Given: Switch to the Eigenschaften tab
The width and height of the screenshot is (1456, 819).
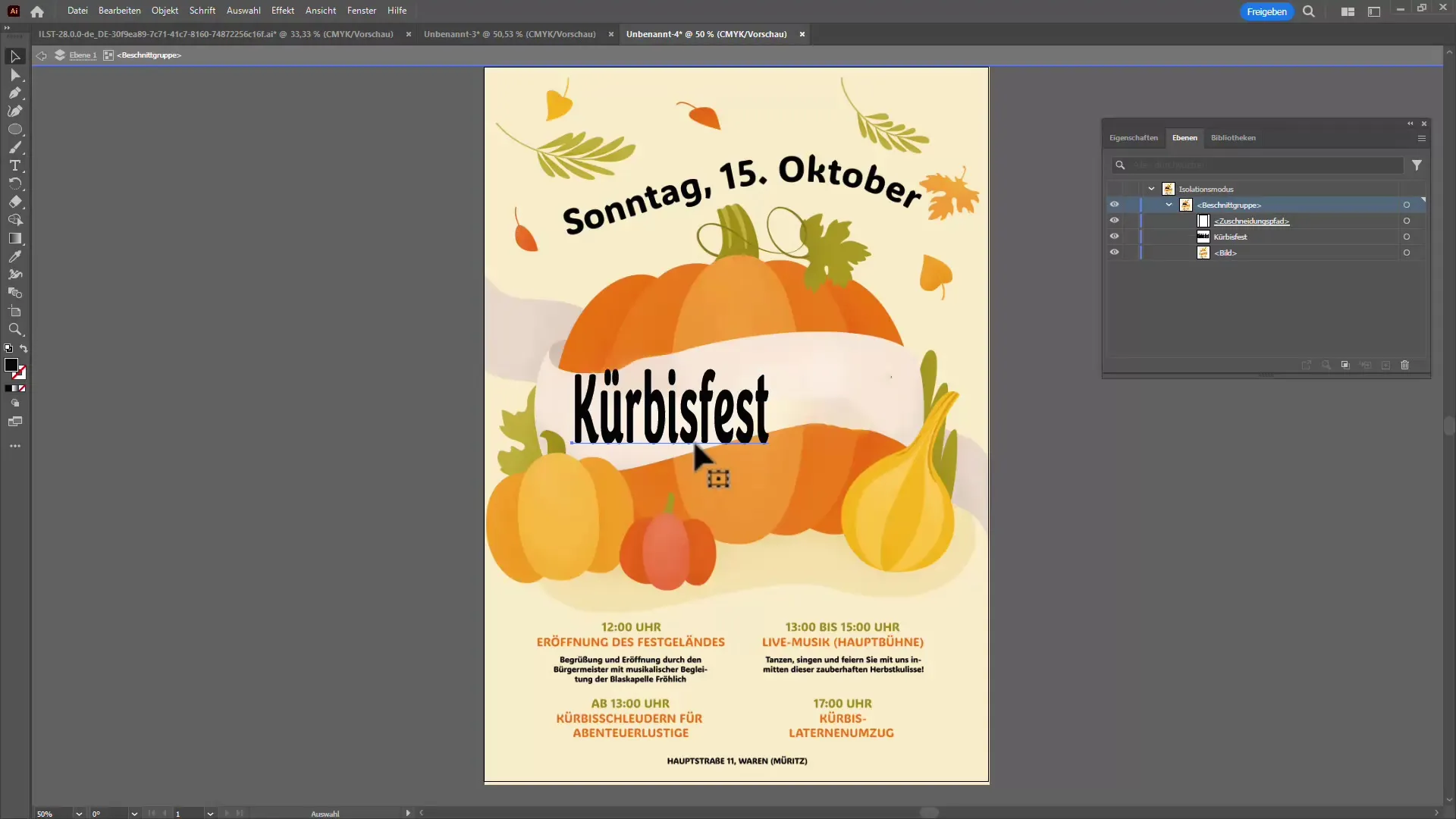Looking at the screenshot, I should (1134, 138).
